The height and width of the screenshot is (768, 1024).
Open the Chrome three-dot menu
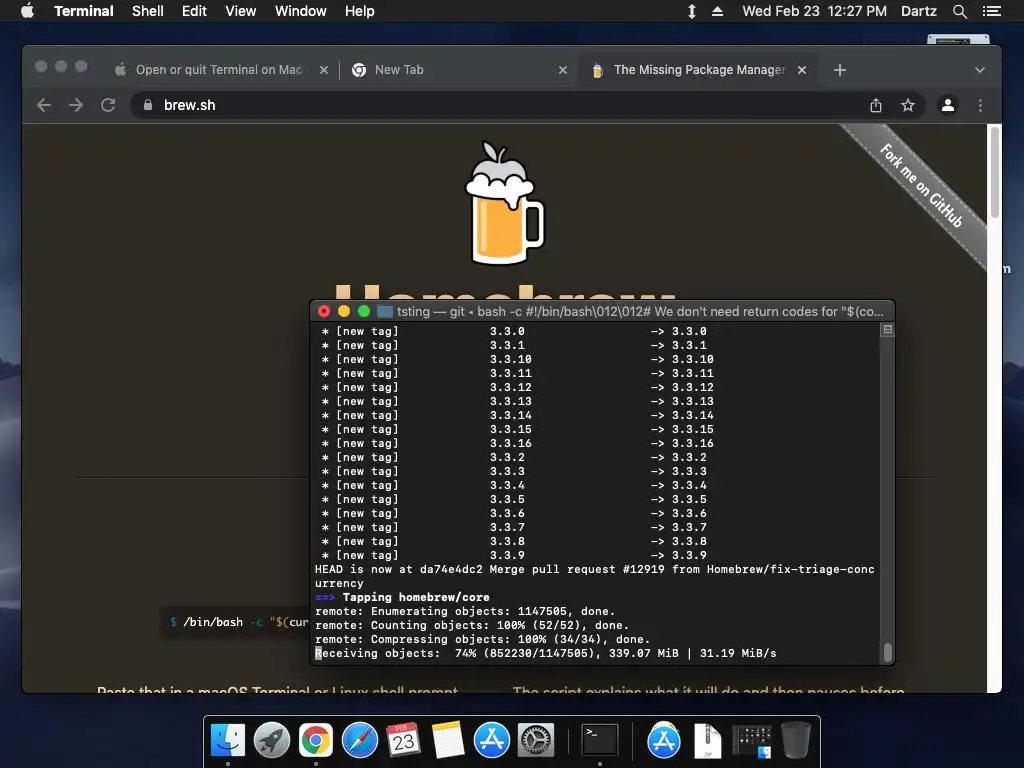[x=980, y=105]
